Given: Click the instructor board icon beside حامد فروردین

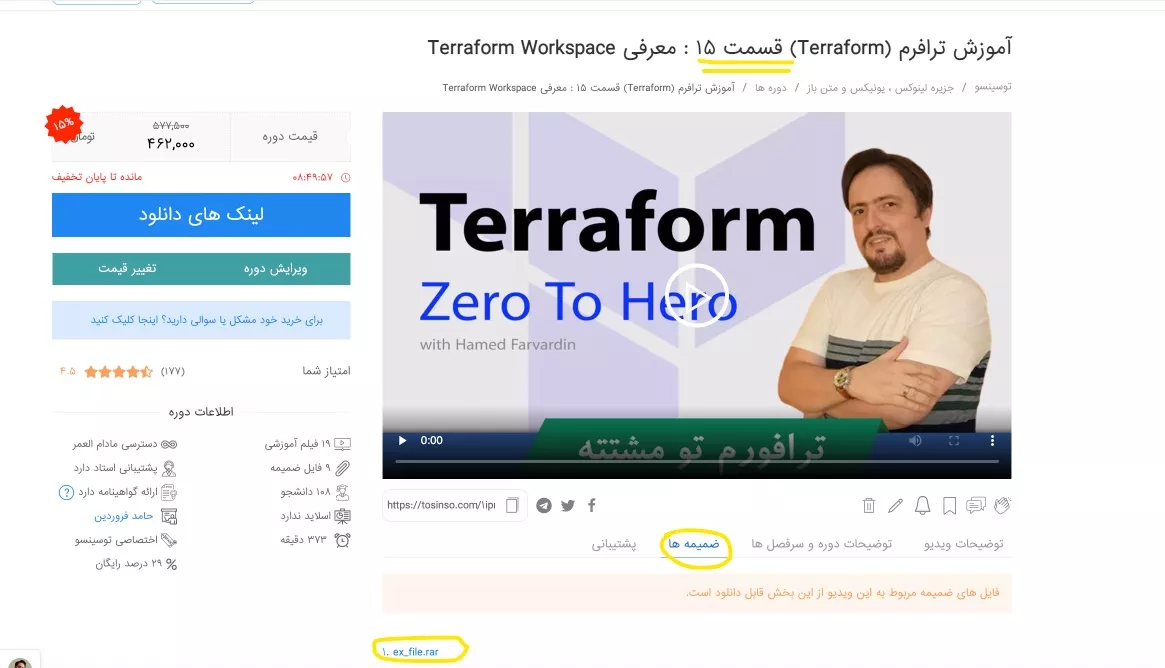Looking at the screenshot, I should pos(169,516).
